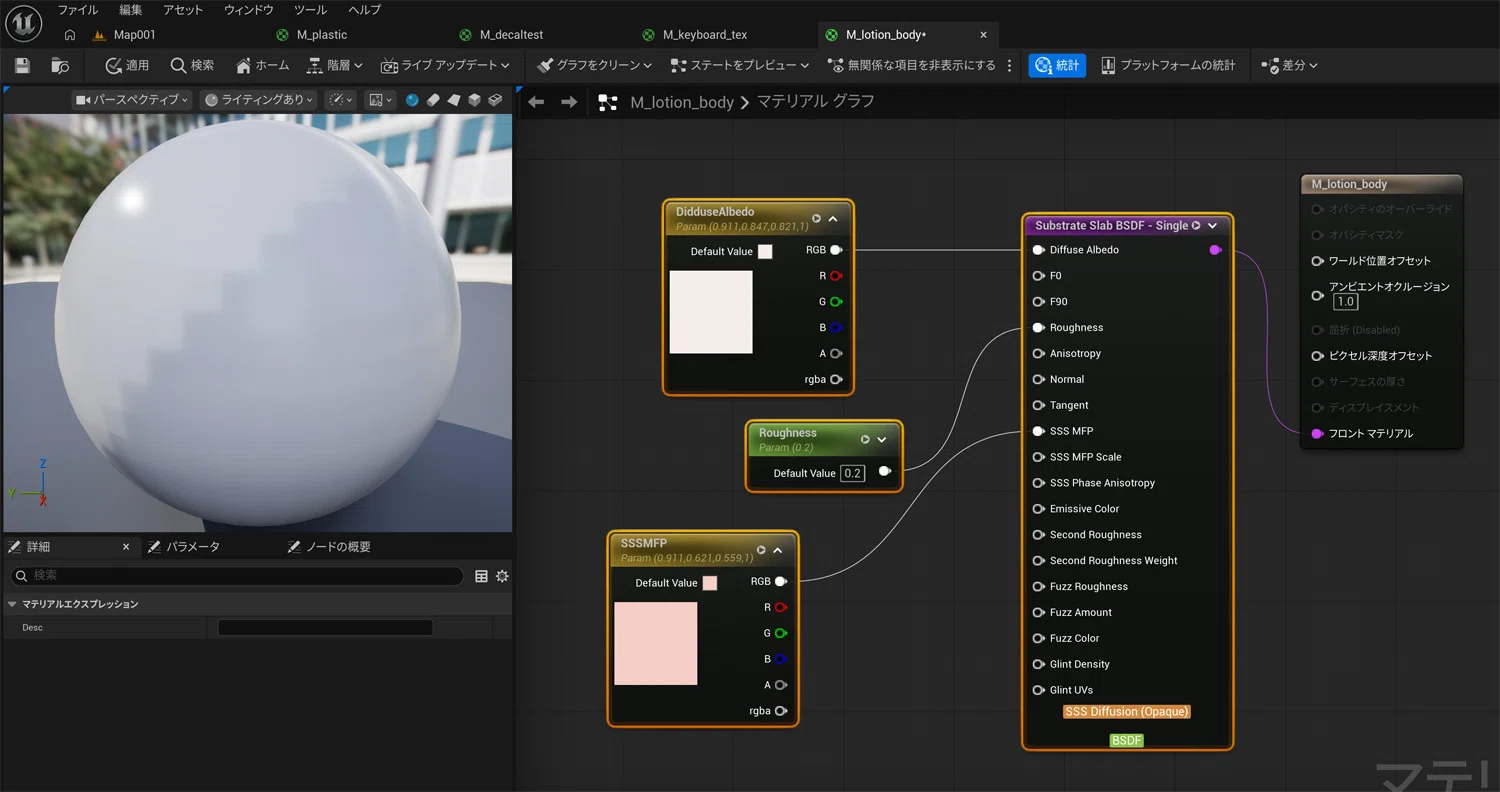Open toolbar overflow three-dot menu
Viewport: 1500px width, 792px height.
[x=1009, y=65]
